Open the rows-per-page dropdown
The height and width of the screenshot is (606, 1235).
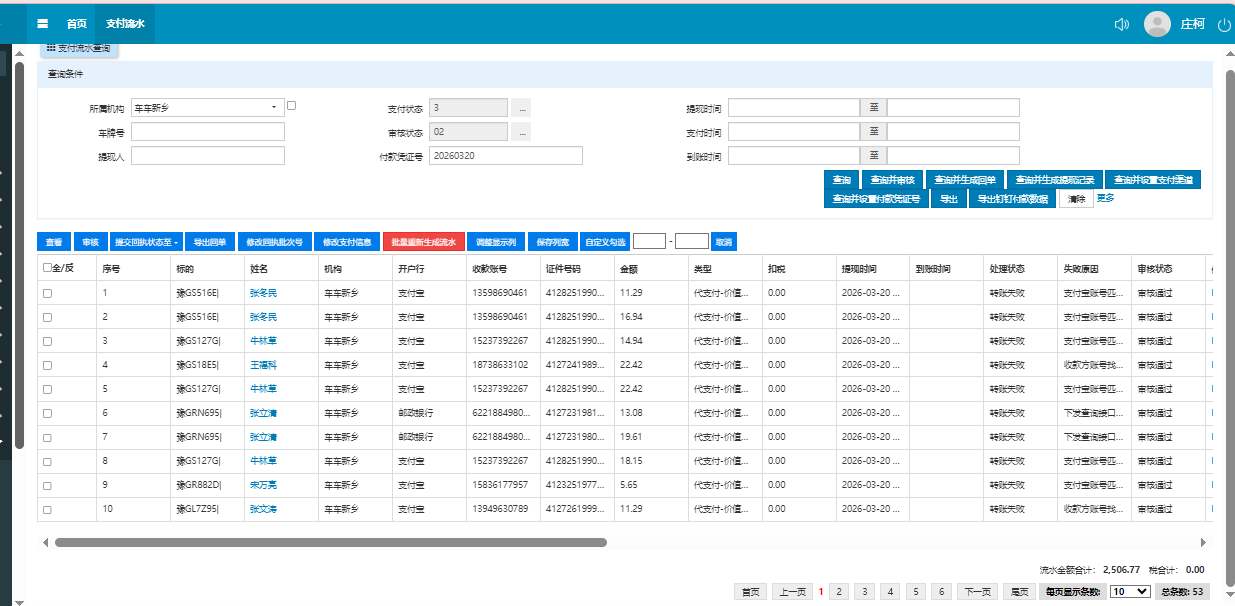click(x=1130, y=592)
